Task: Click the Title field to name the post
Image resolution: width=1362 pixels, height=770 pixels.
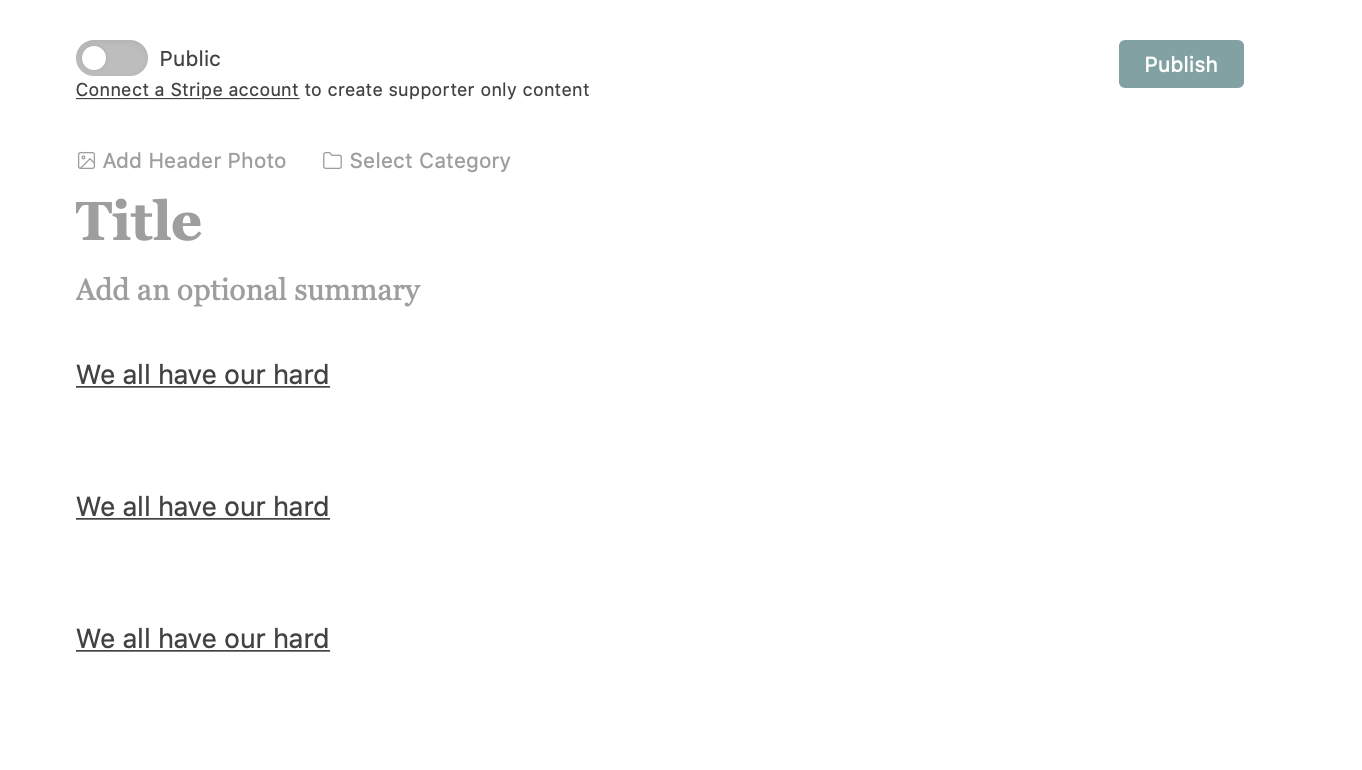Action: click(139, 221)
